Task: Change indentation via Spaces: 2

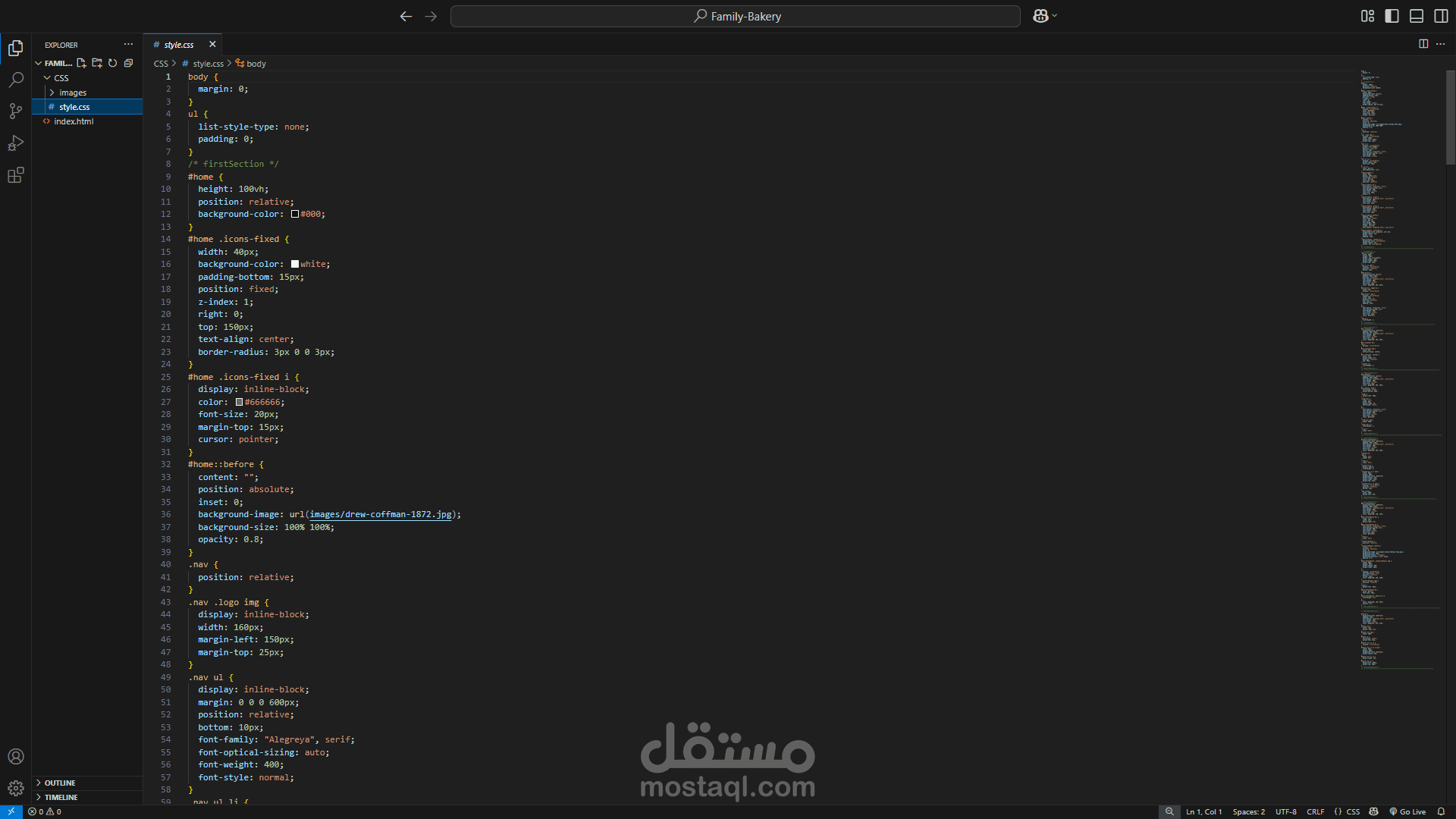Action: point(1248,811)
